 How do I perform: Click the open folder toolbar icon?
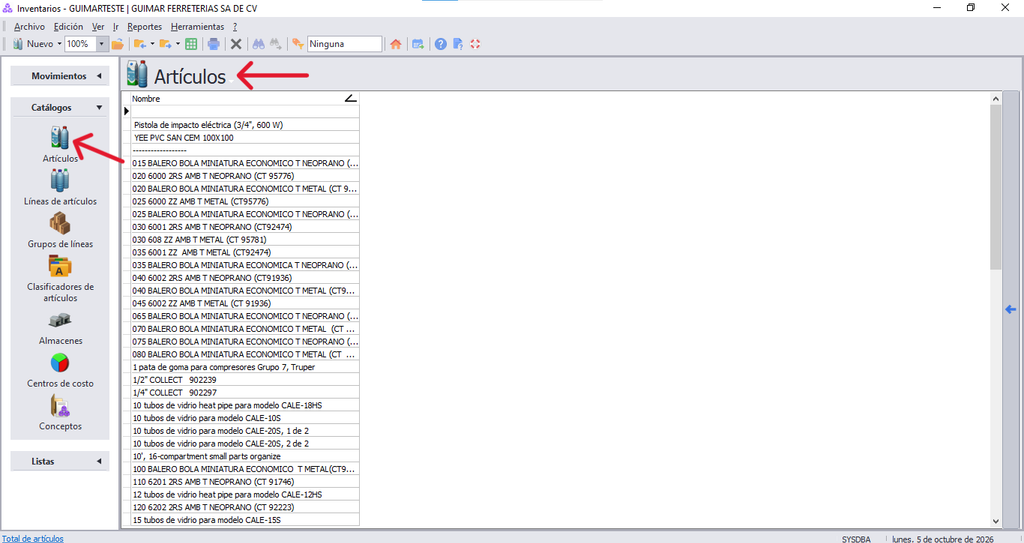point(118,44)
